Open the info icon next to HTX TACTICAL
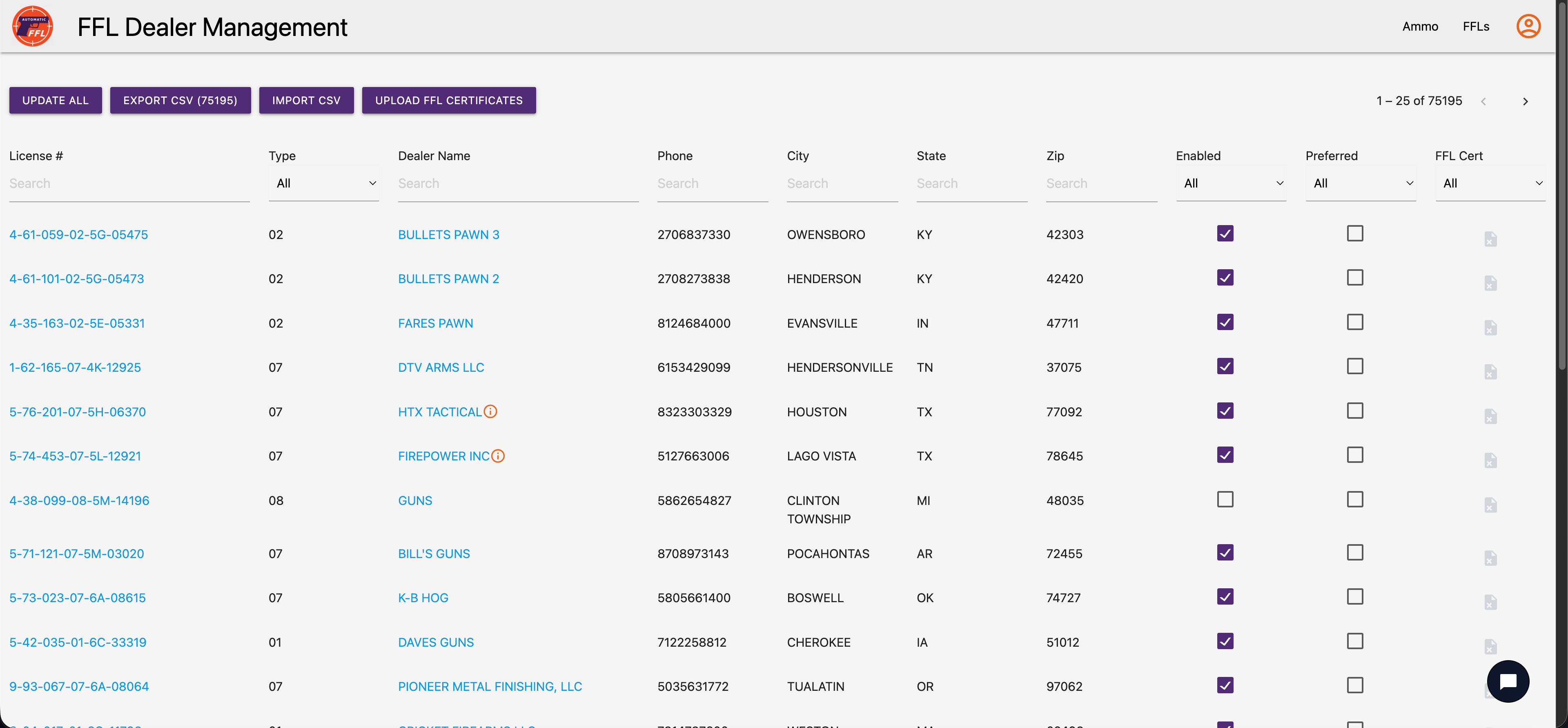The image size is (1568, 728). pyautogui.click(x=490, y=411)
